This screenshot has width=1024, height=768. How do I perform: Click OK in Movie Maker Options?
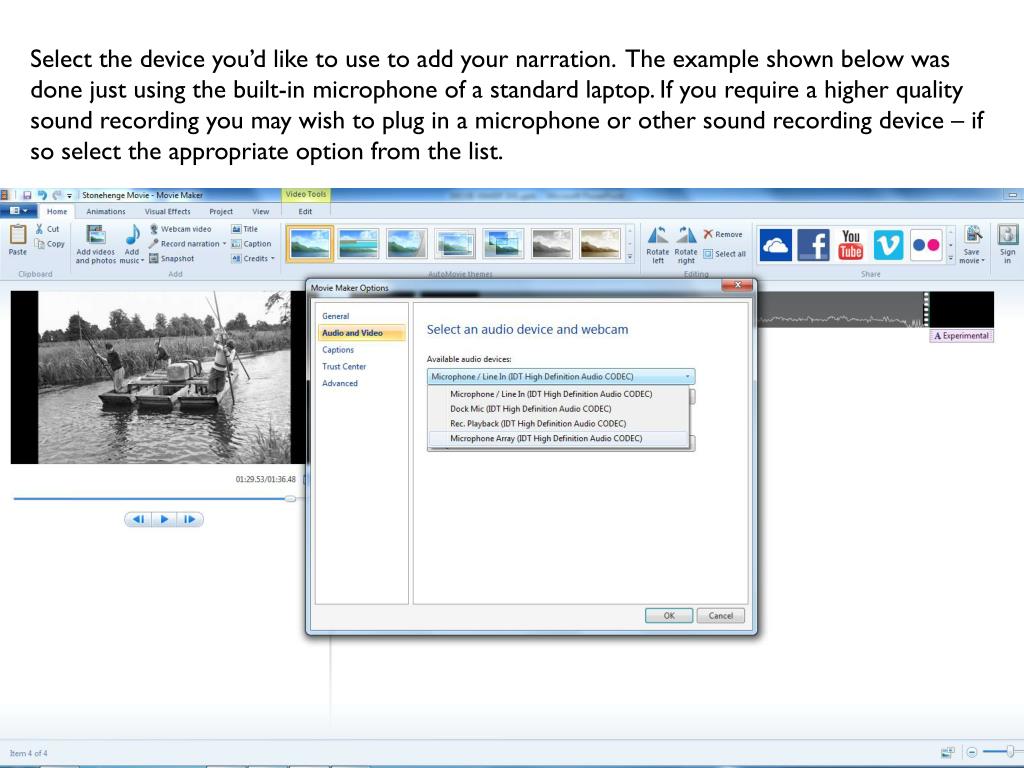669,616
